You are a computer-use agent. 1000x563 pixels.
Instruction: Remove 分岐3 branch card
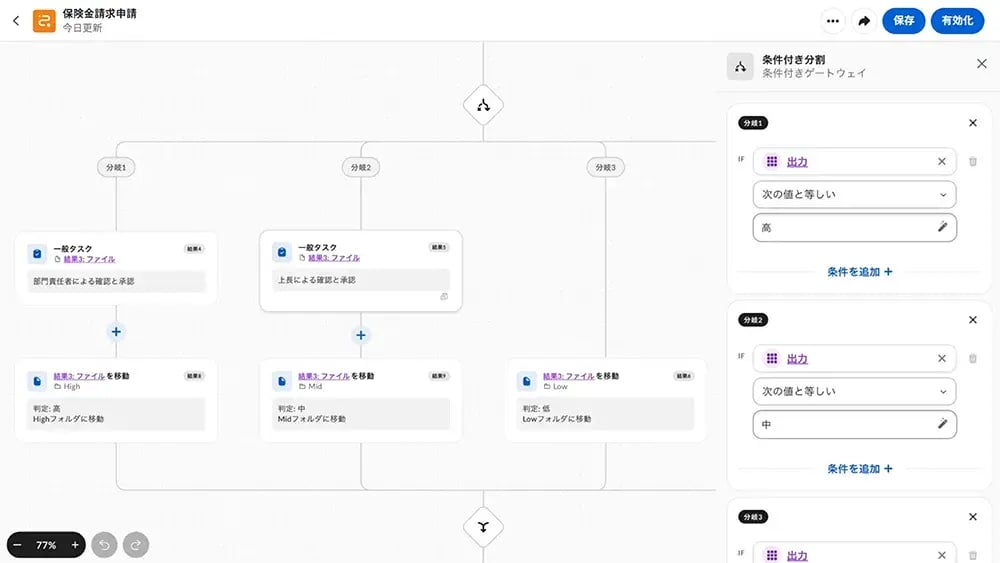point(973,517)
